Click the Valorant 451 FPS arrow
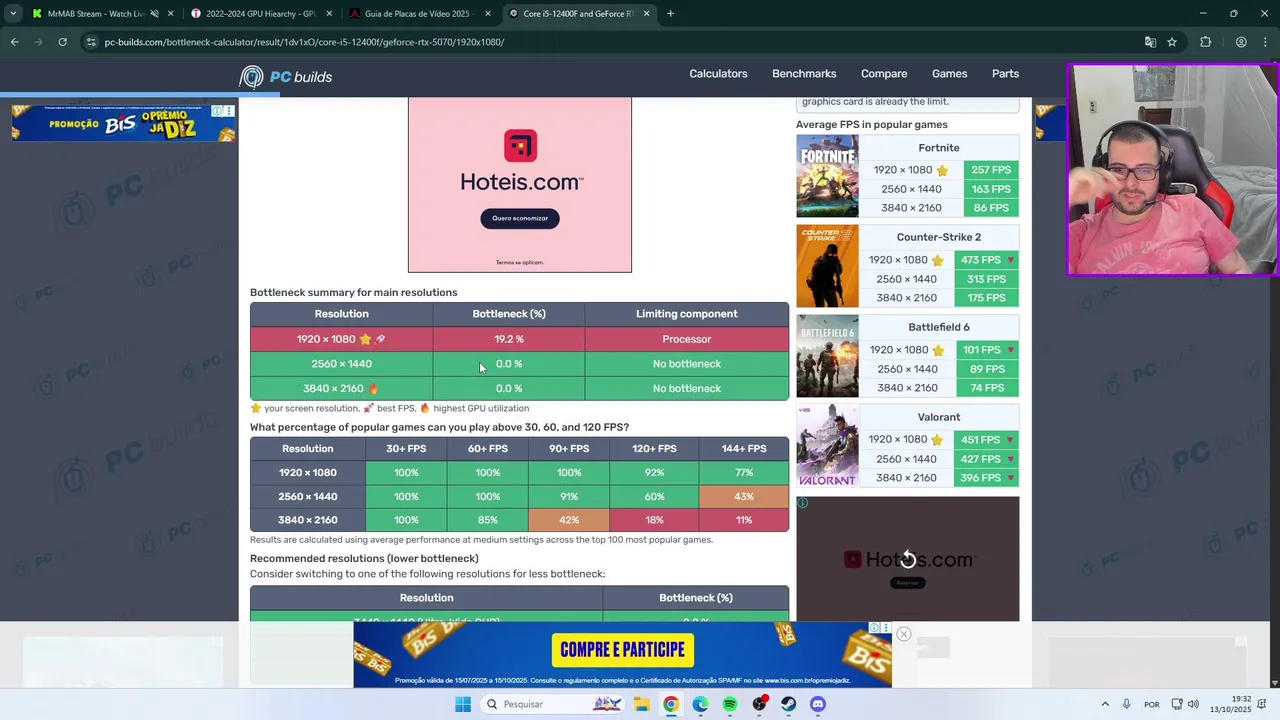Image resolution: width=1280 pixels, height=720 pixels. click(1011, 440)
